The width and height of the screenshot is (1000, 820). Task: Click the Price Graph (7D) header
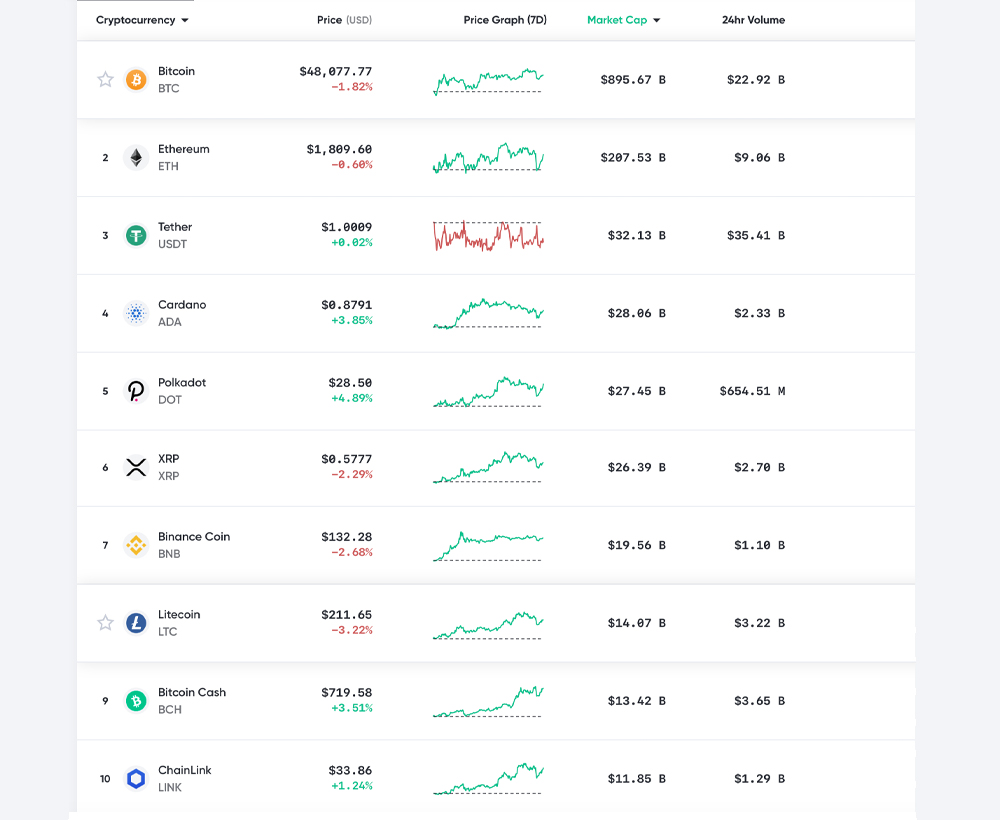click(505, 20)
